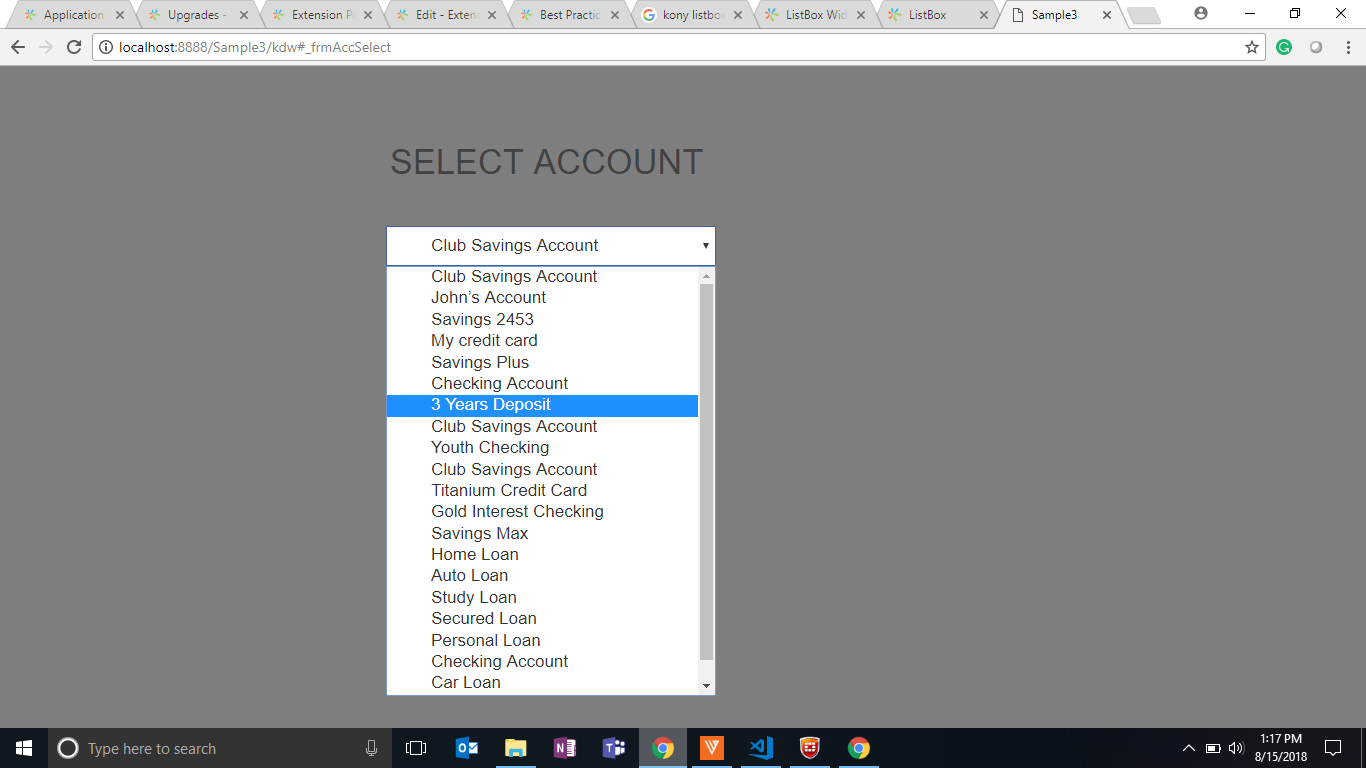Open Microsoft Teams from the taskbar
The height and width of the screenshot is (768, 1366).
pos(613,748)
